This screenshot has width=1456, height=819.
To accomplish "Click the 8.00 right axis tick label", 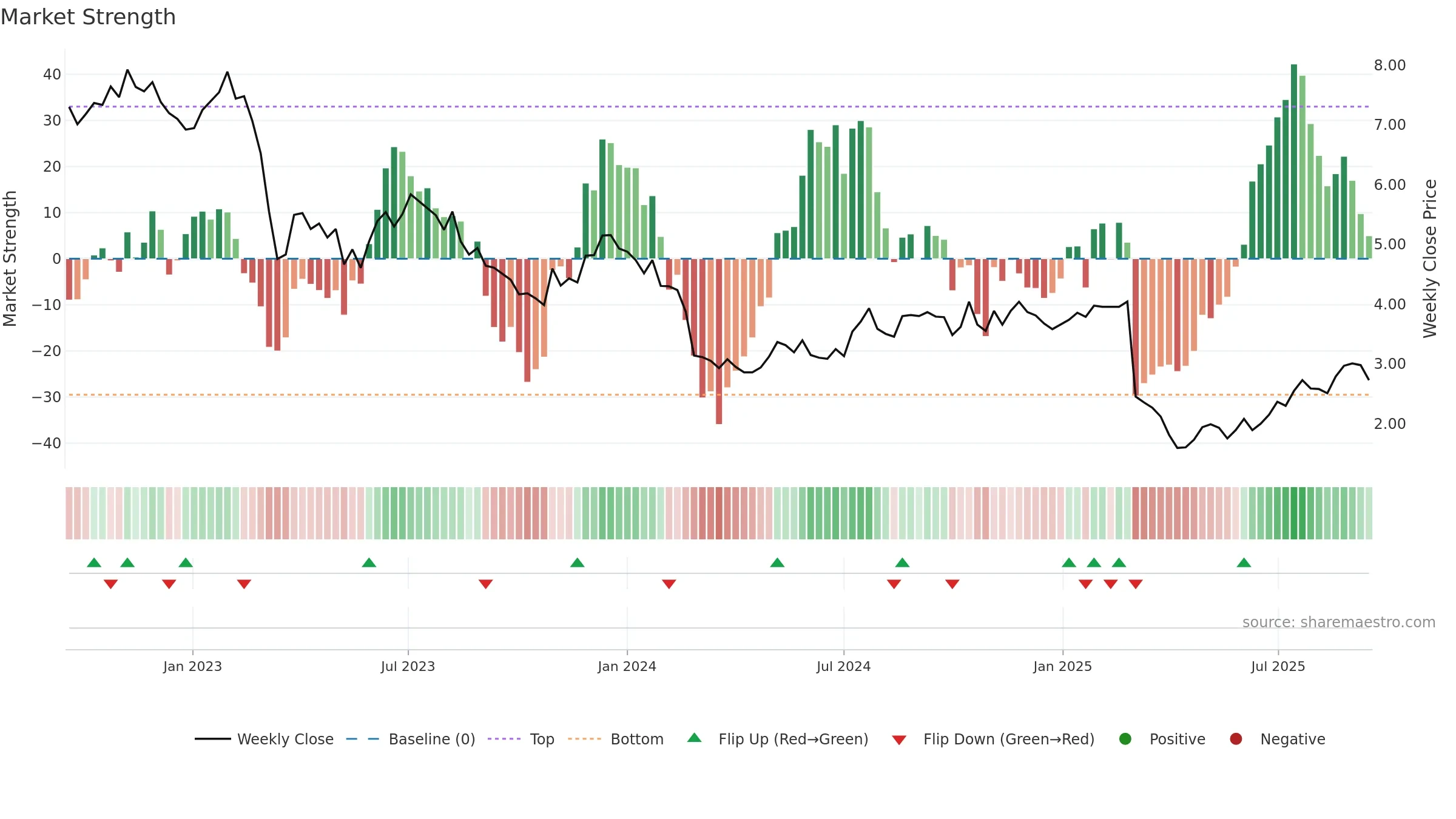I will pos(1390,65).
